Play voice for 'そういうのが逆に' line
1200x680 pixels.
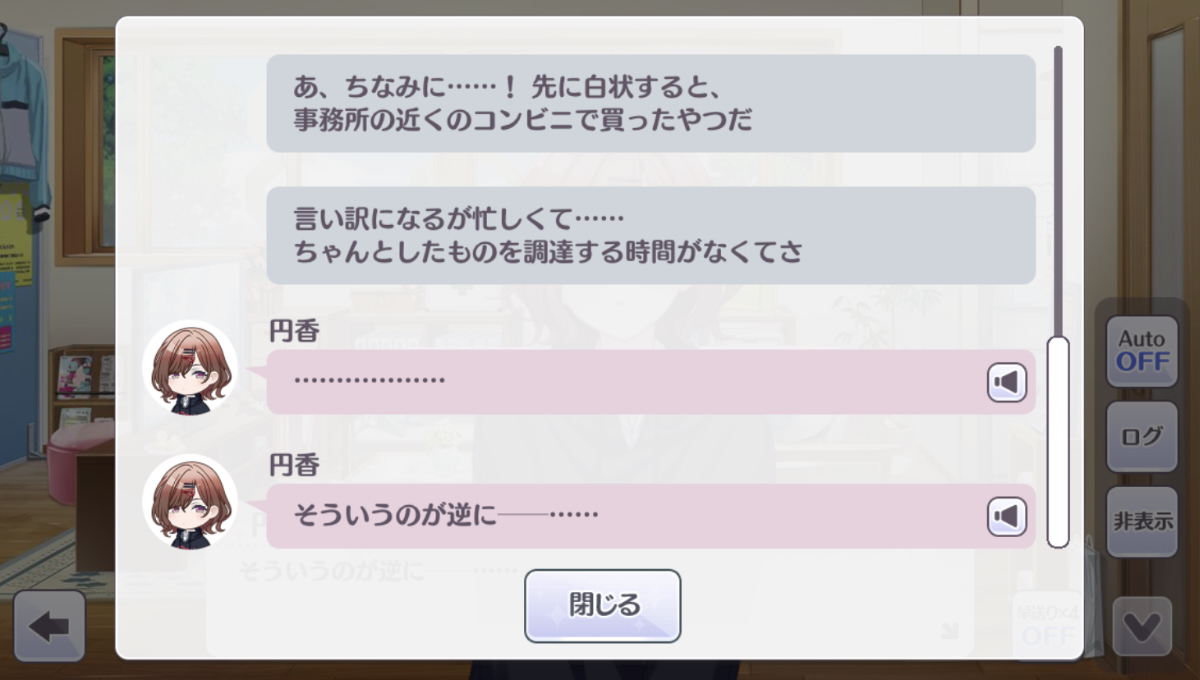tap(1007, 516)
